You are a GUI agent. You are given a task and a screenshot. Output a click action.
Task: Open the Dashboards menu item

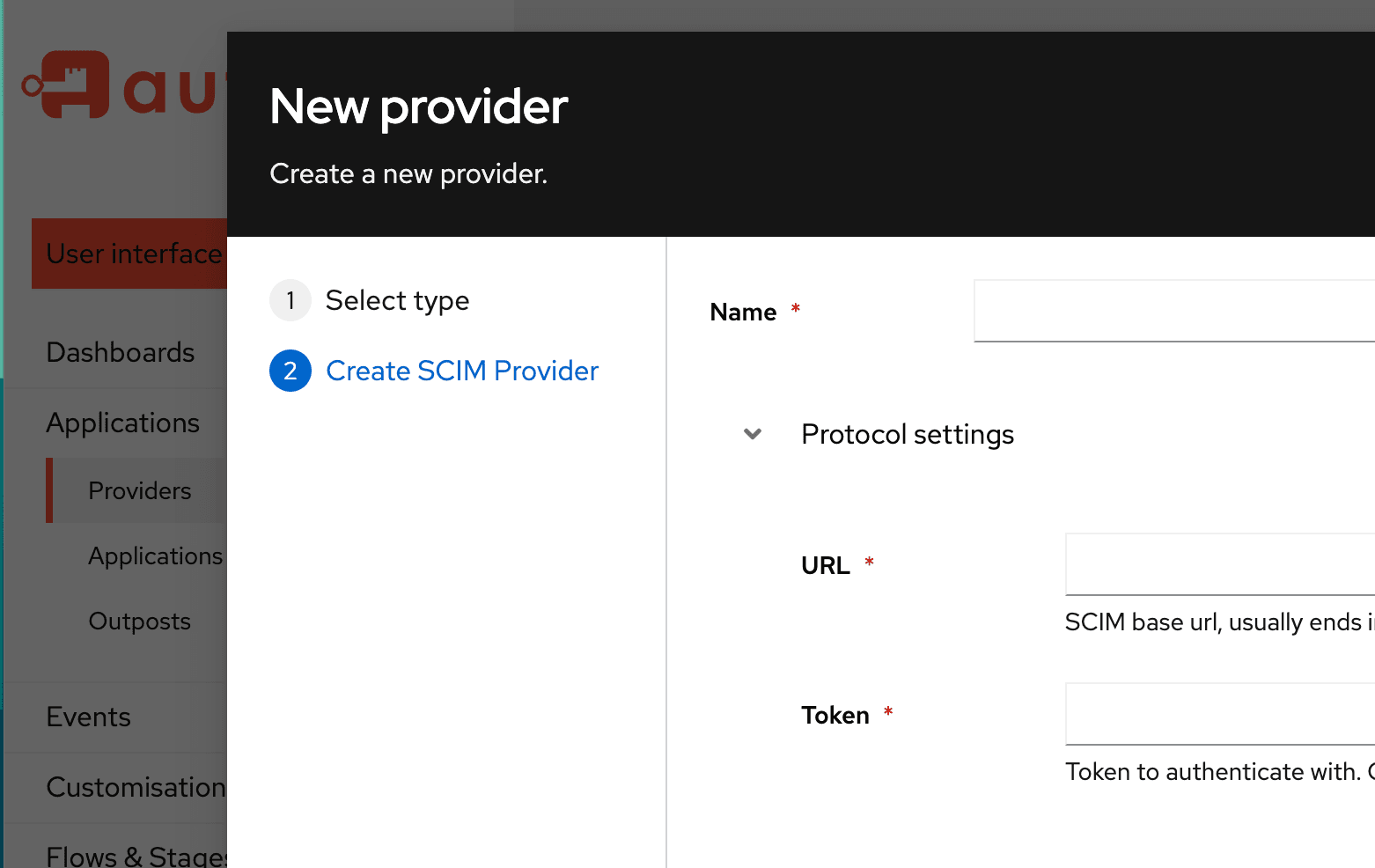[121, 353]
